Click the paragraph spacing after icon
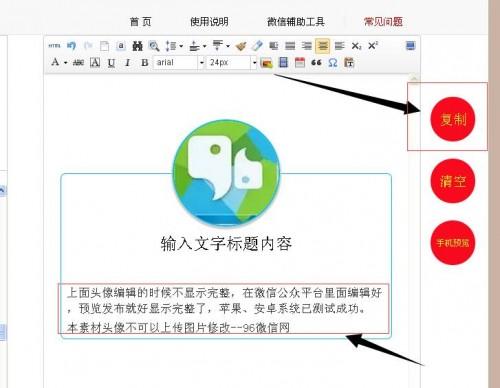Viewport: 500px width, 388px height. pyautogui.click(x=218, y=45)
